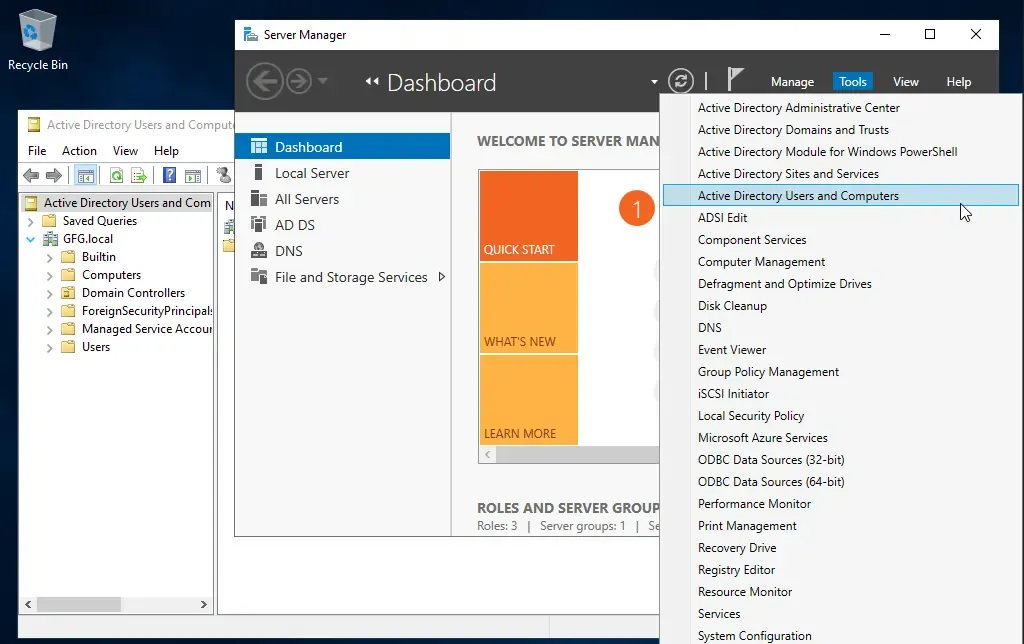Click the DNS sidebar icon
This screenshot has height=644, width=1024.
click(x=259, y=251)
